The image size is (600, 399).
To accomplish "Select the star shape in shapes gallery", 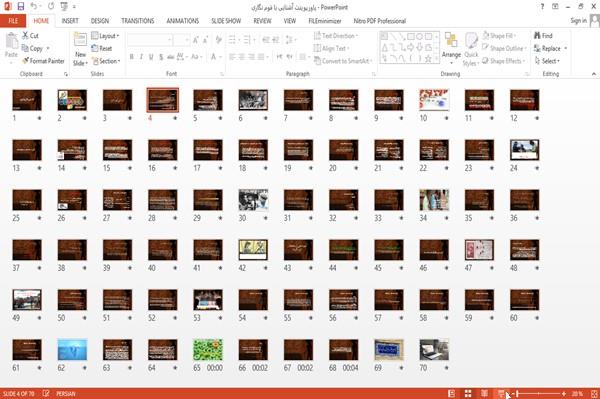I will pos(428,59).
